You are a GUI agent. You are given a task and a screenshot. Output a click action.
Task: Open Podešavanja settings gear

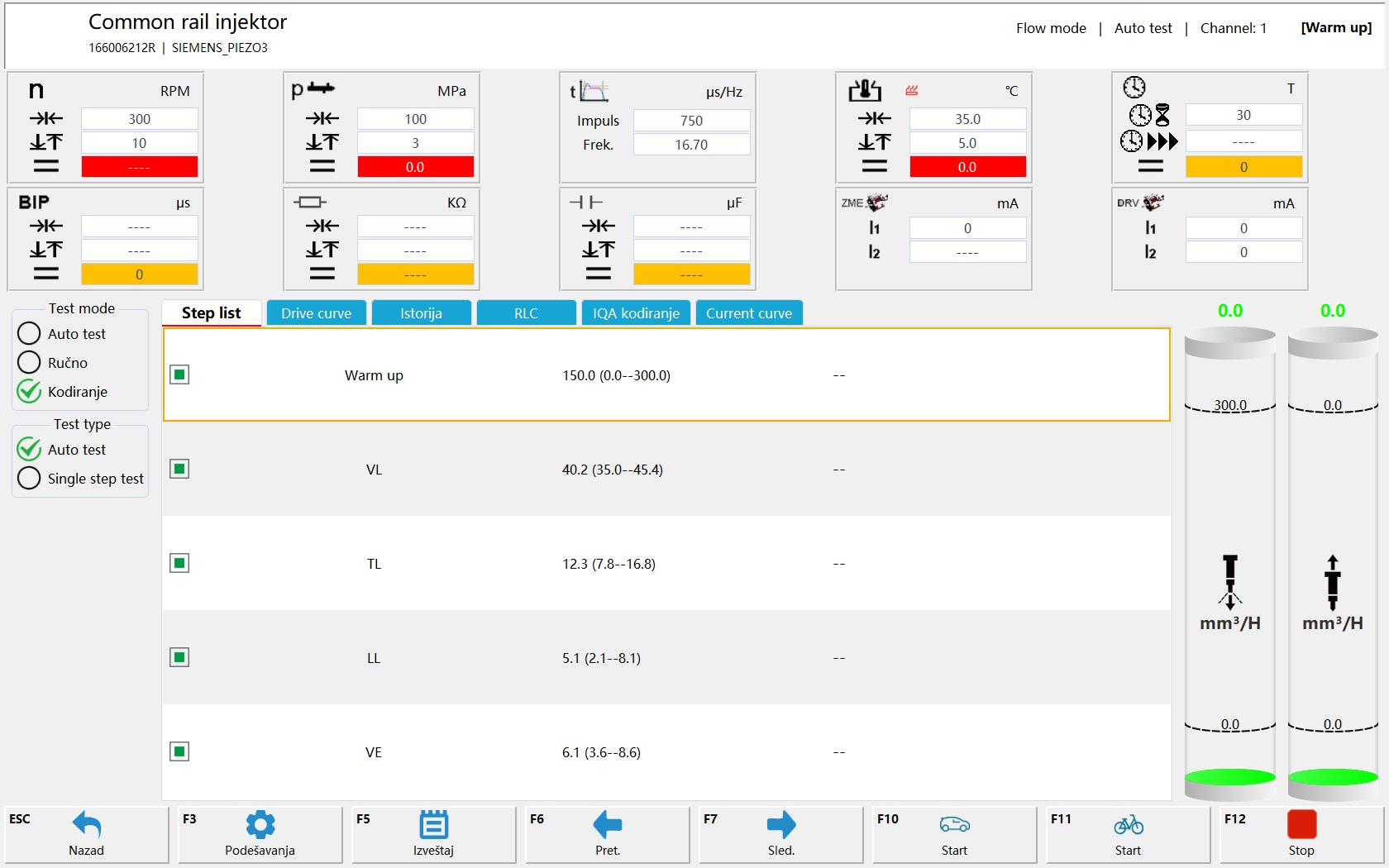[x=260, y=825]
